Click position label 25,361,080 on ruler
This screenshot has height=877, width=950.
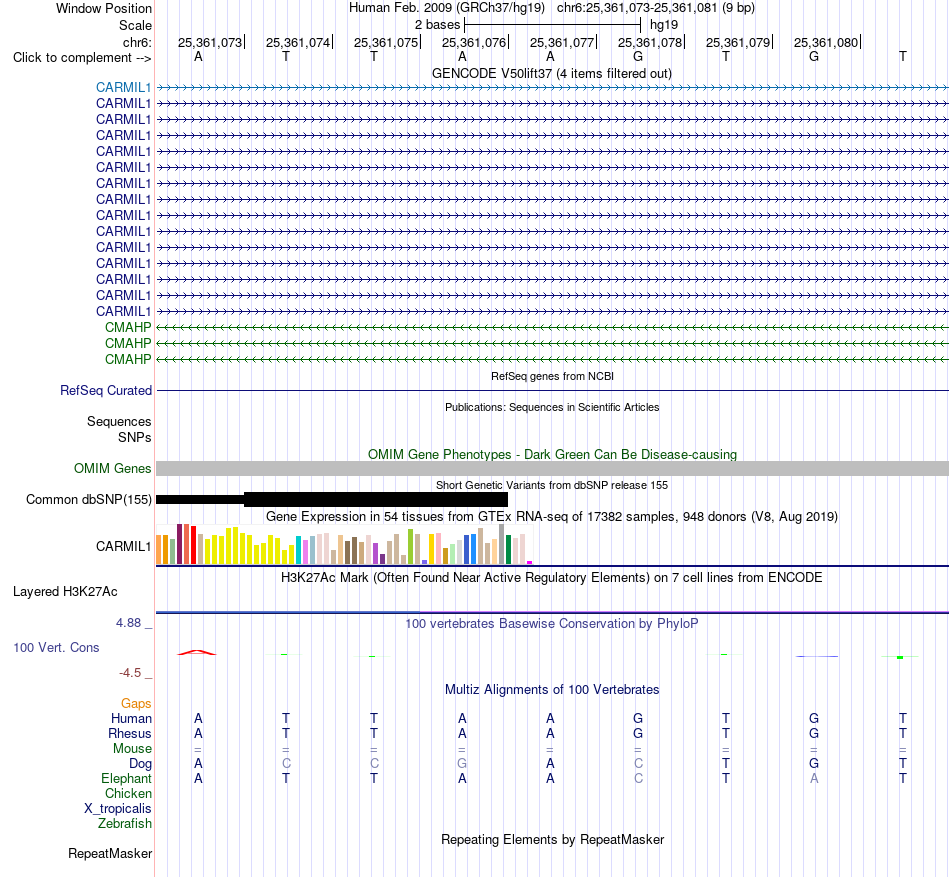pyautogui.click(x=826, y=42)
